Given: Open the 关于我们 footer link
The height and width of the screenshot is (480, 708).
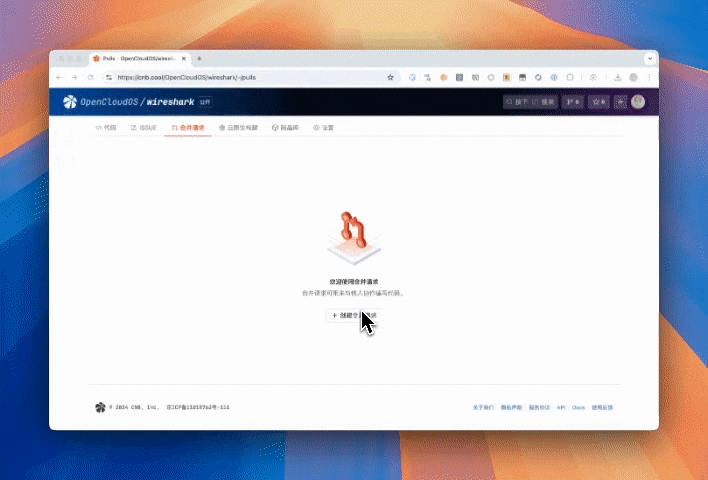Looking at the screenshot, I should [x=483, y=407].
